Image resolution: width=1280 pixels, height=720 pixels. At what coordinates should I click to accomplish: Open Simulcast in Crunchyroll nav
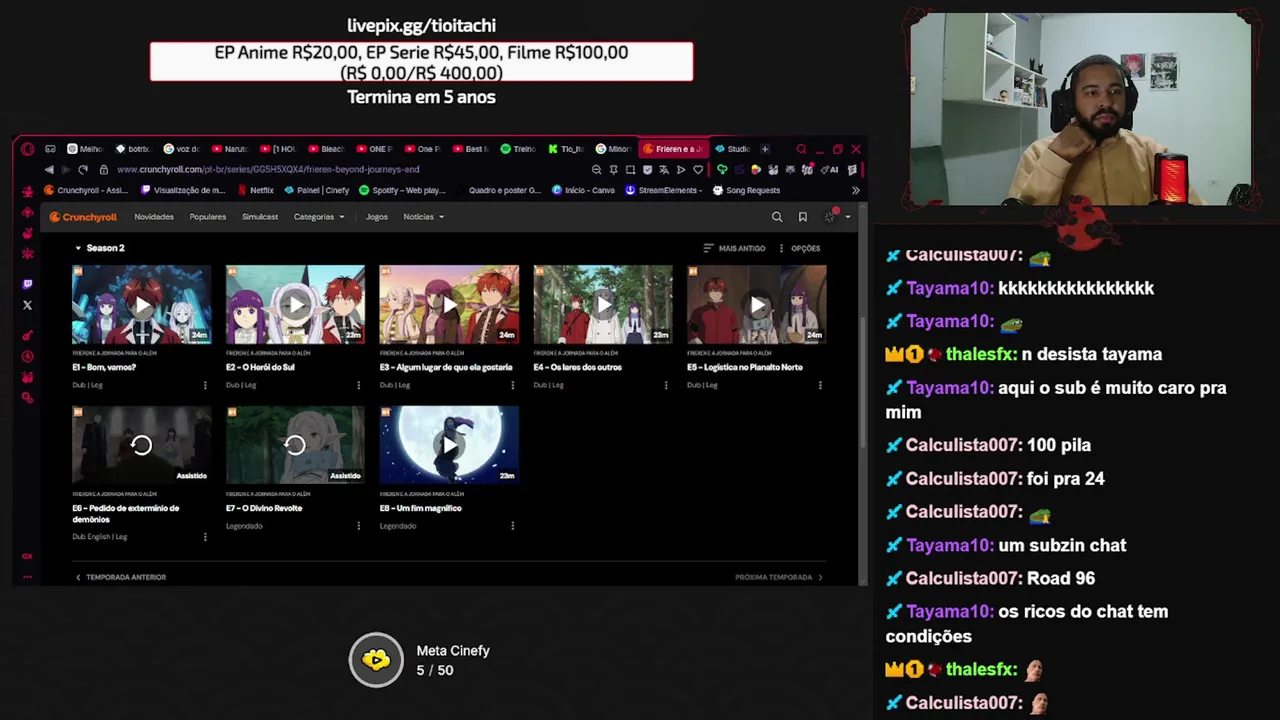(x=260, y=217)
